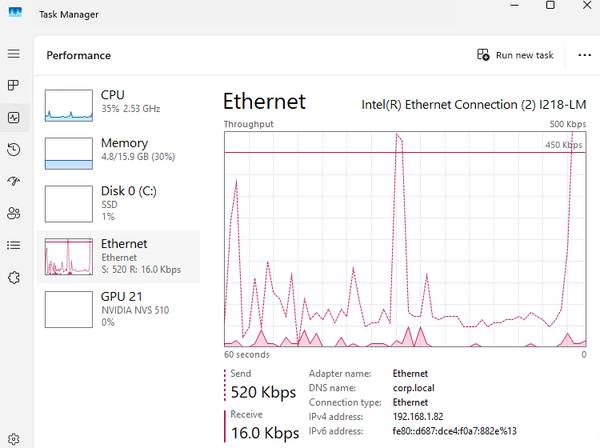Click the IPv4 address value 192.168.1.82

pos(418,416)
